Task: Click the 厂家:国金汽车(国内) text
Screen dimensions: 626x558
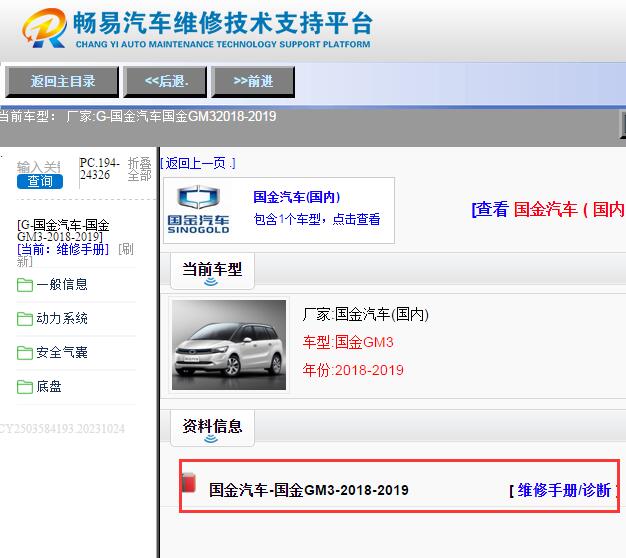Action: (x=366, y=314)
